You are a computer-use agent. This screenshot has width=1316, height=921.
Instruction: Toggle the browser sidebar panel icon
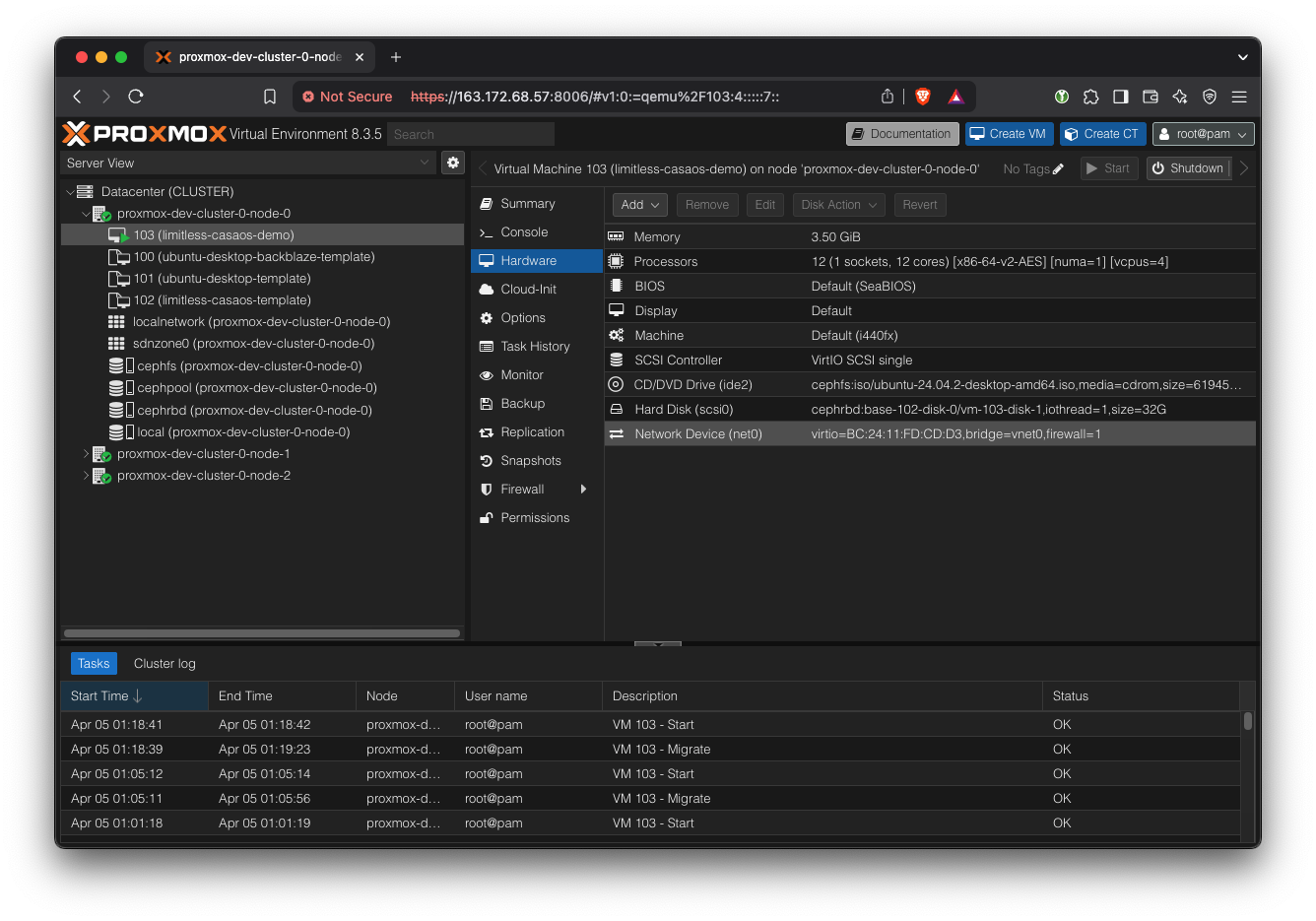(x=1120, y=97)
